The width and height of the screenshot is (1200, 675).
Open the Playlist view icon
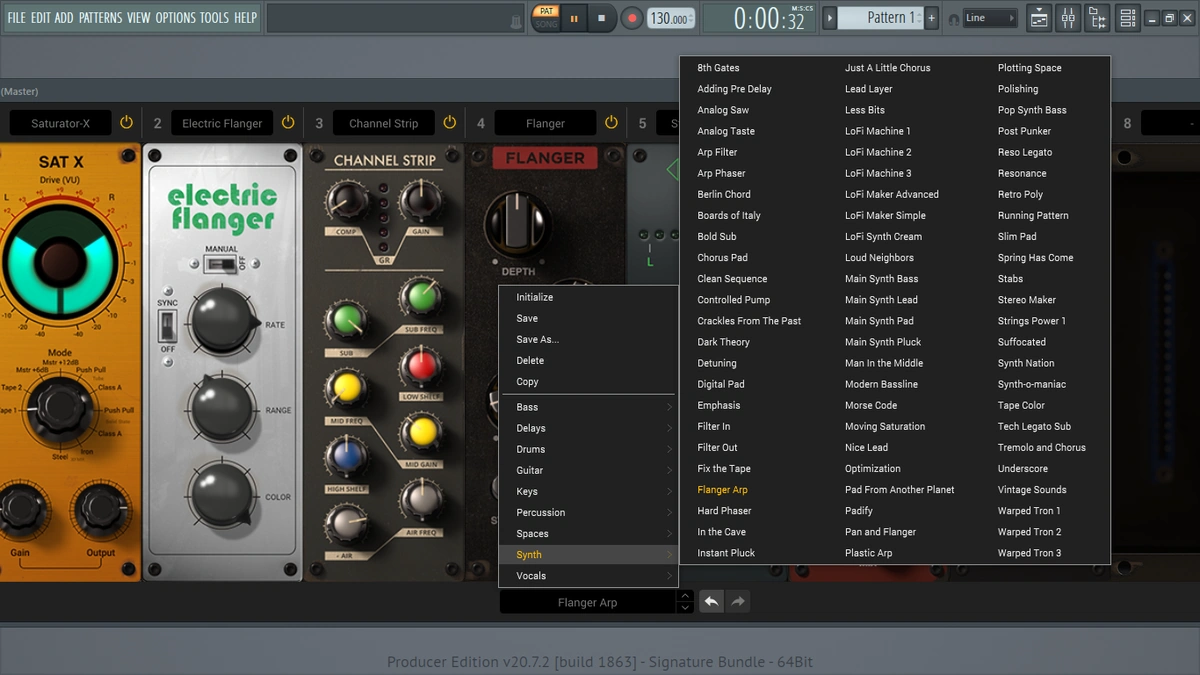[1039, 18]
